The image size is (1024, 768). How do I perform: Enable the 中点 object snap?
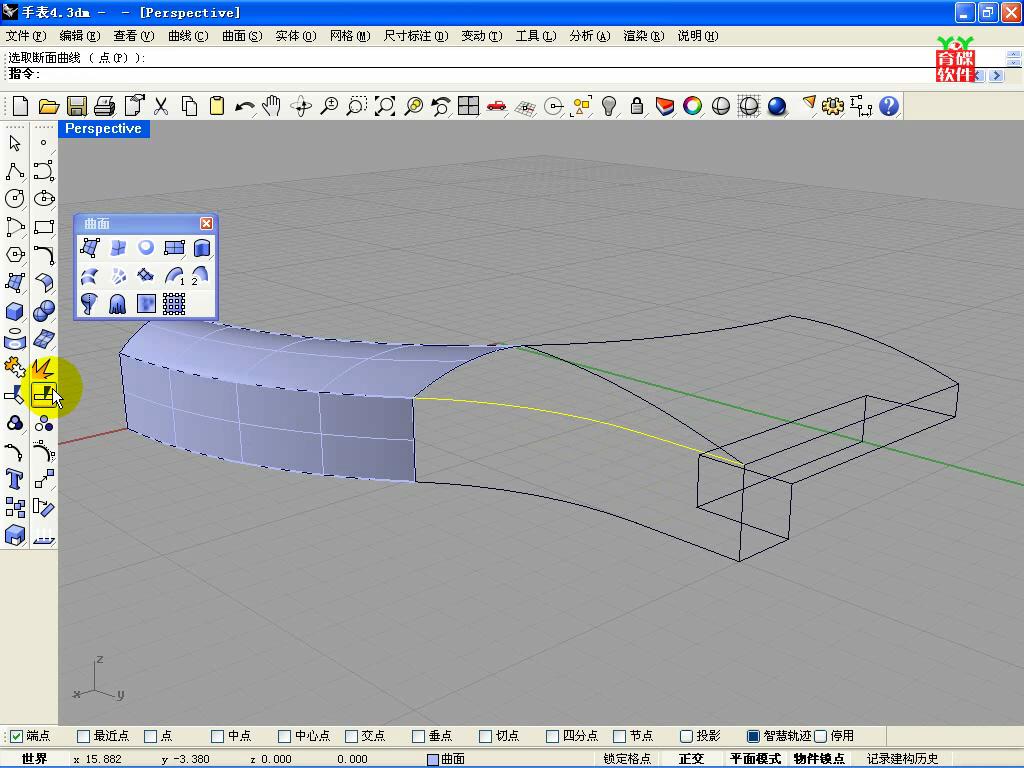217,736
